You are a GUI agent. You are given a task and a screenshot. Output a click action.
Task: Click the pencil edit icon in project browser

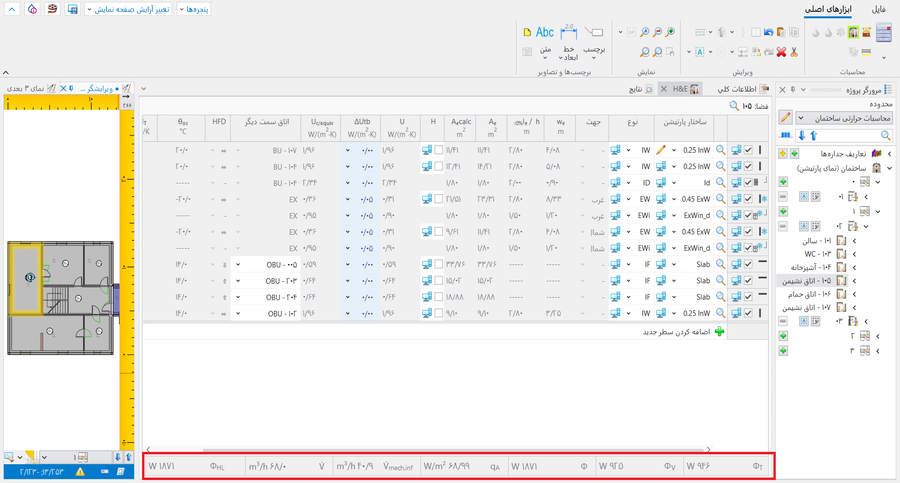point(785,118)
